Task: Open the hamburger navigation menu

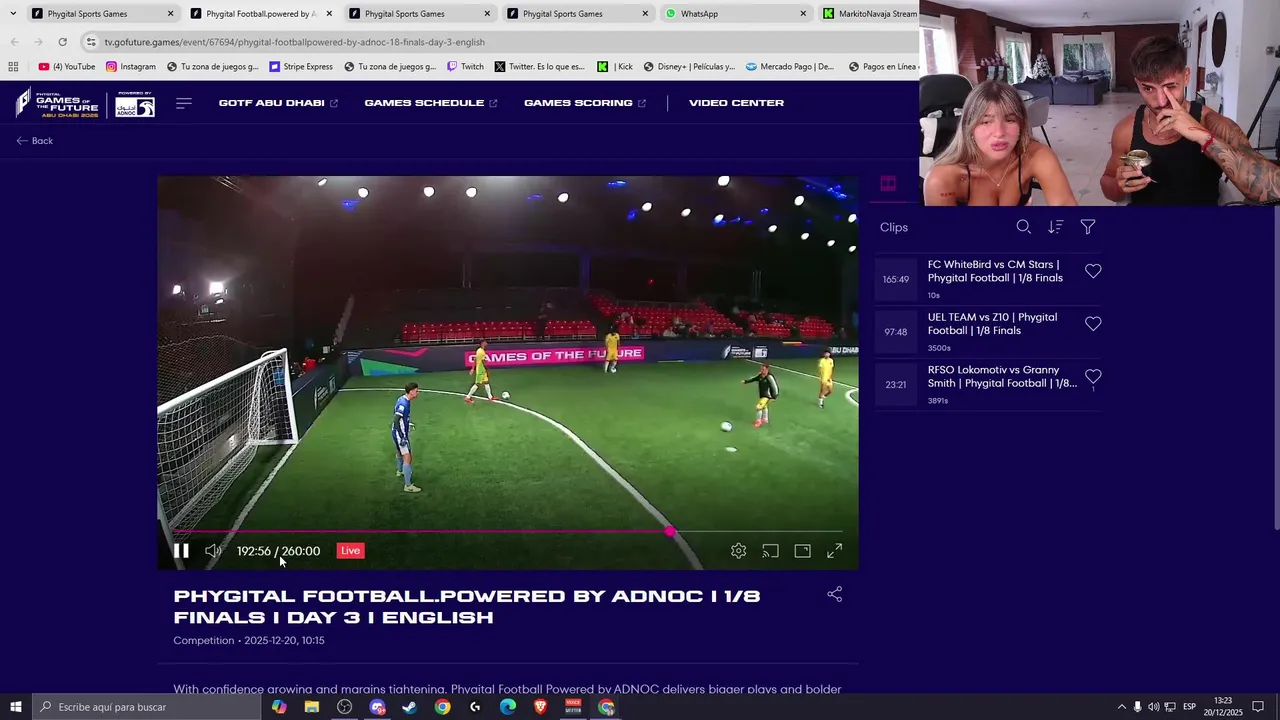Action: 184,103
